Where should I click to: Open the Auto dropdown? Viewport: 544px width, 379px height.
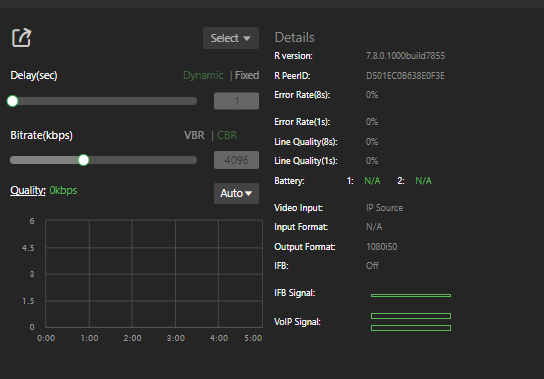tap(236, 193)
